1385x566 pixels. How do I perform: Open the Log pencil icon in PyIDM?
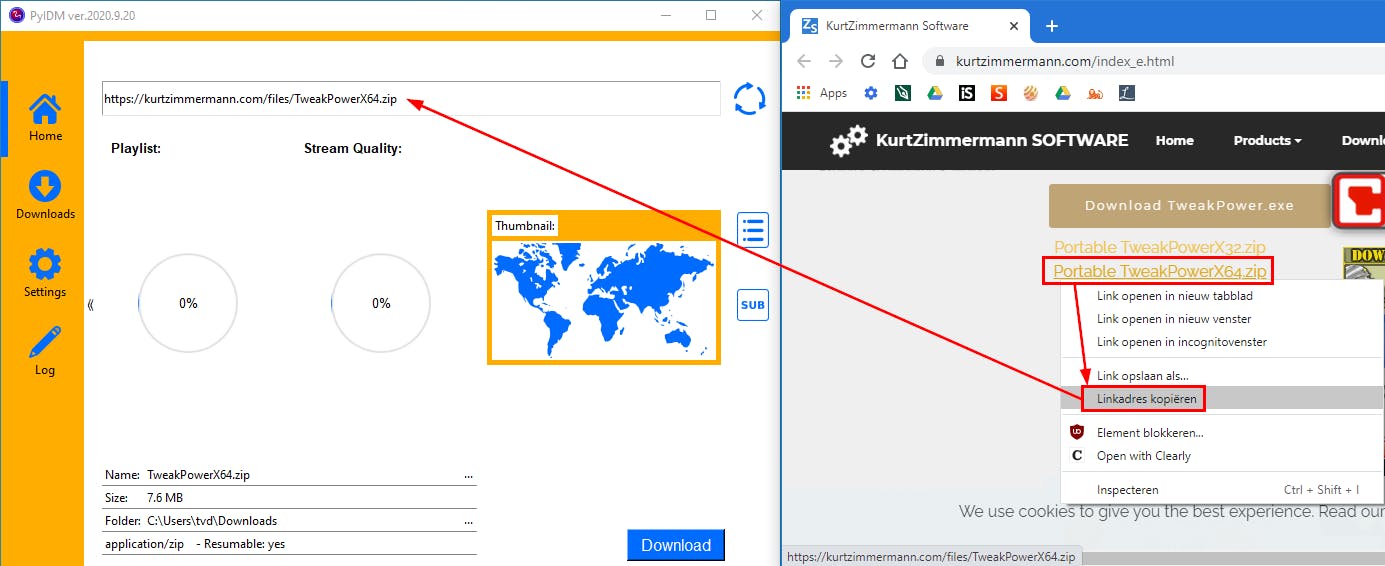click(x=45, y=351)
